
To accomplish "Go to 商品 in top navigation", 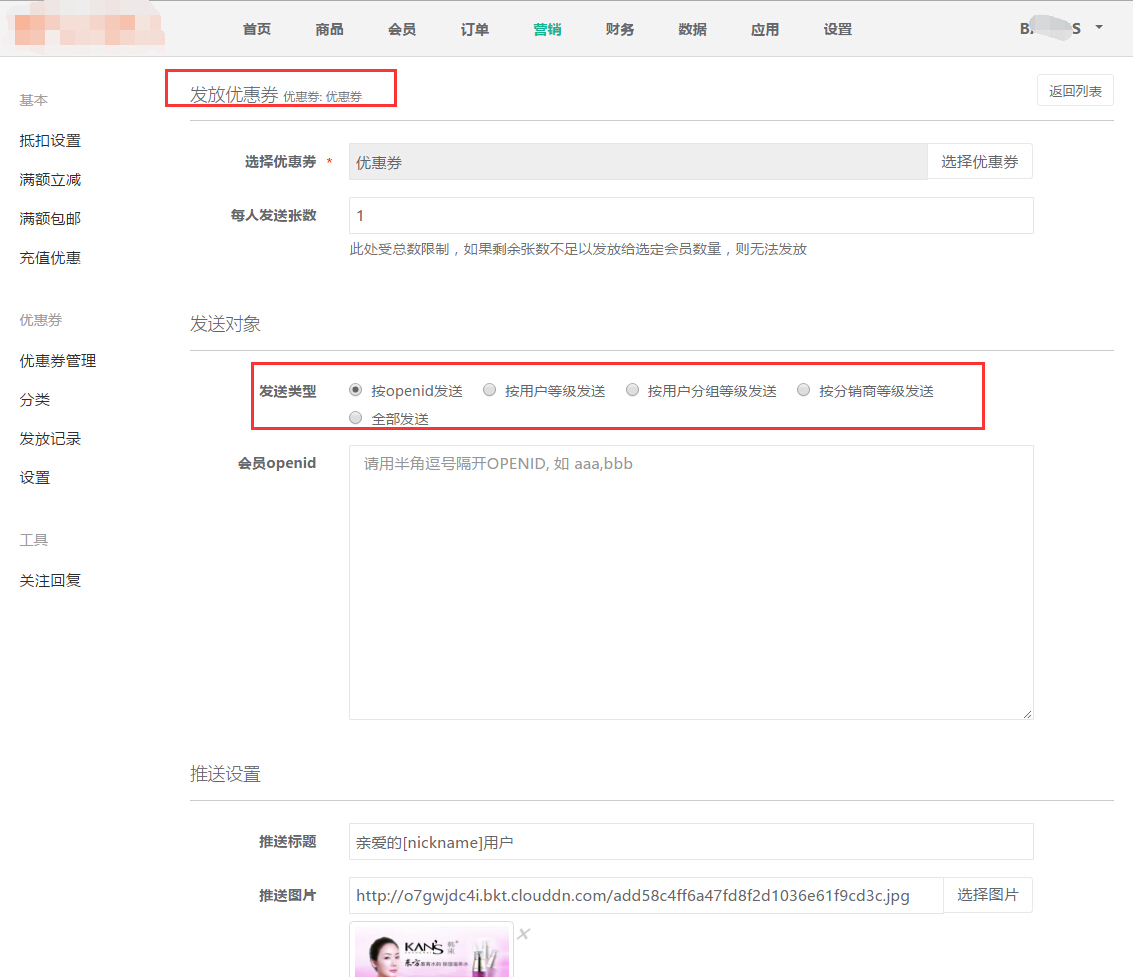I will [x=329, y=29].
